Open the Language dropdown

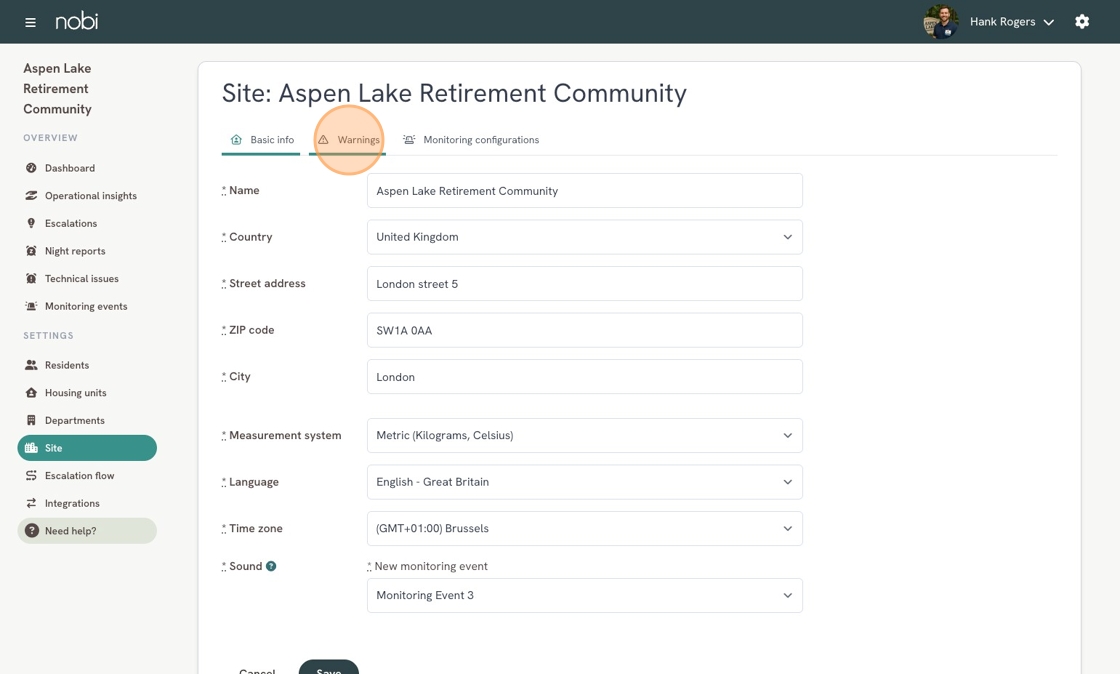[584, 482]
